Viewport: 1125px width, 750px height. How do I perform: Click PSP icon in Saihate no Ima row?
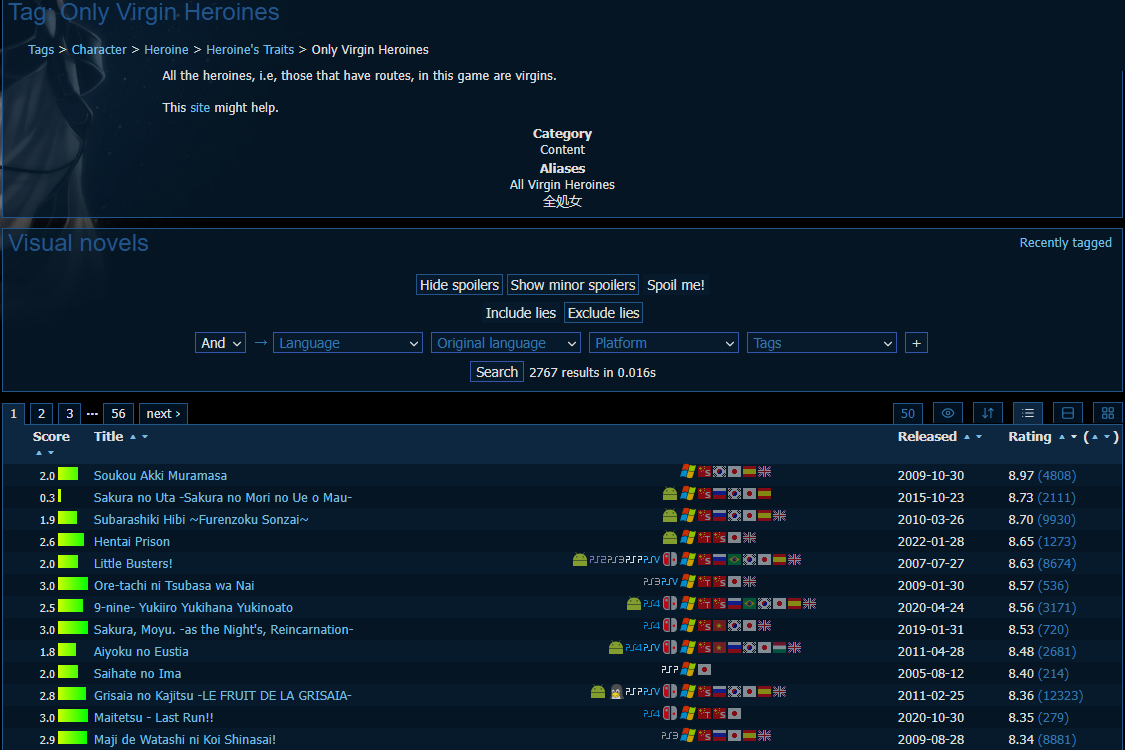(x=669, y=670)
